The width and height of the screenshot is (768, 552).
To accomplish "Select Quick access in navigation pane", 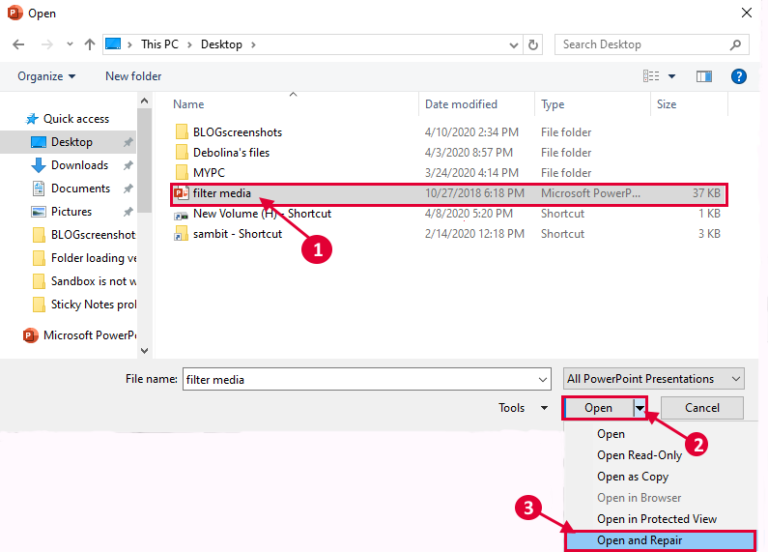I will click(68, 119).
